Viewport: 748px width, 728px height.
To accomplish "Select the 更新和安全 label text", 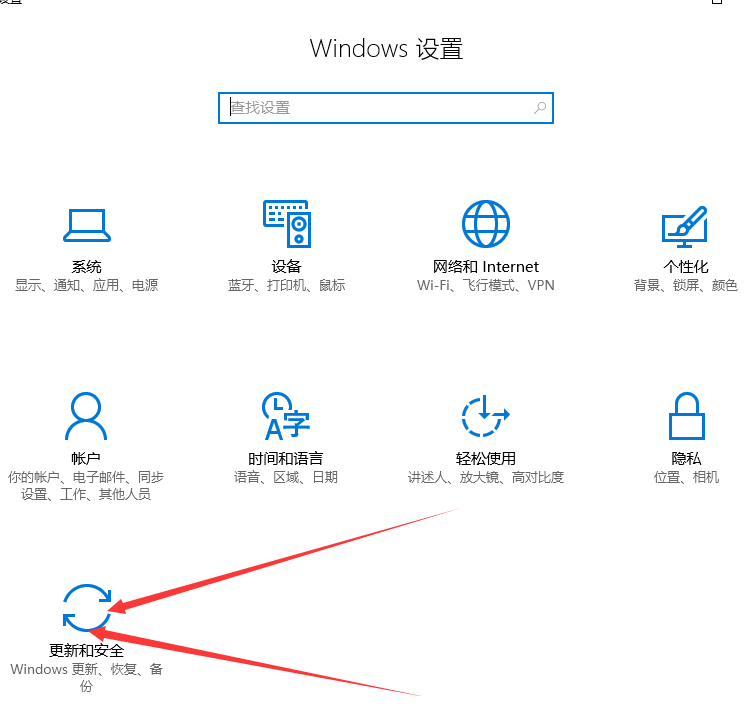I will pos(86,651).
